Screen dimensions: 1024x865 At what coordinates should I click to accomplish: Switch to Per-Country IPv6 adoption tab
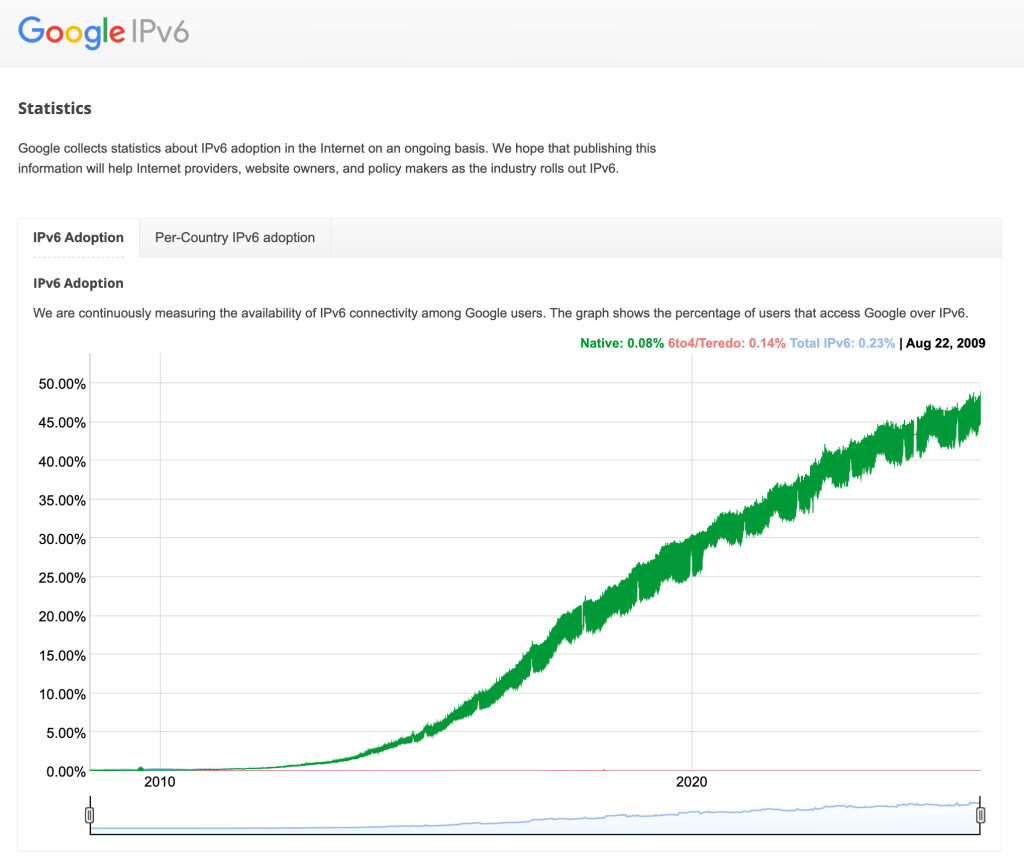tap(235, 238)
